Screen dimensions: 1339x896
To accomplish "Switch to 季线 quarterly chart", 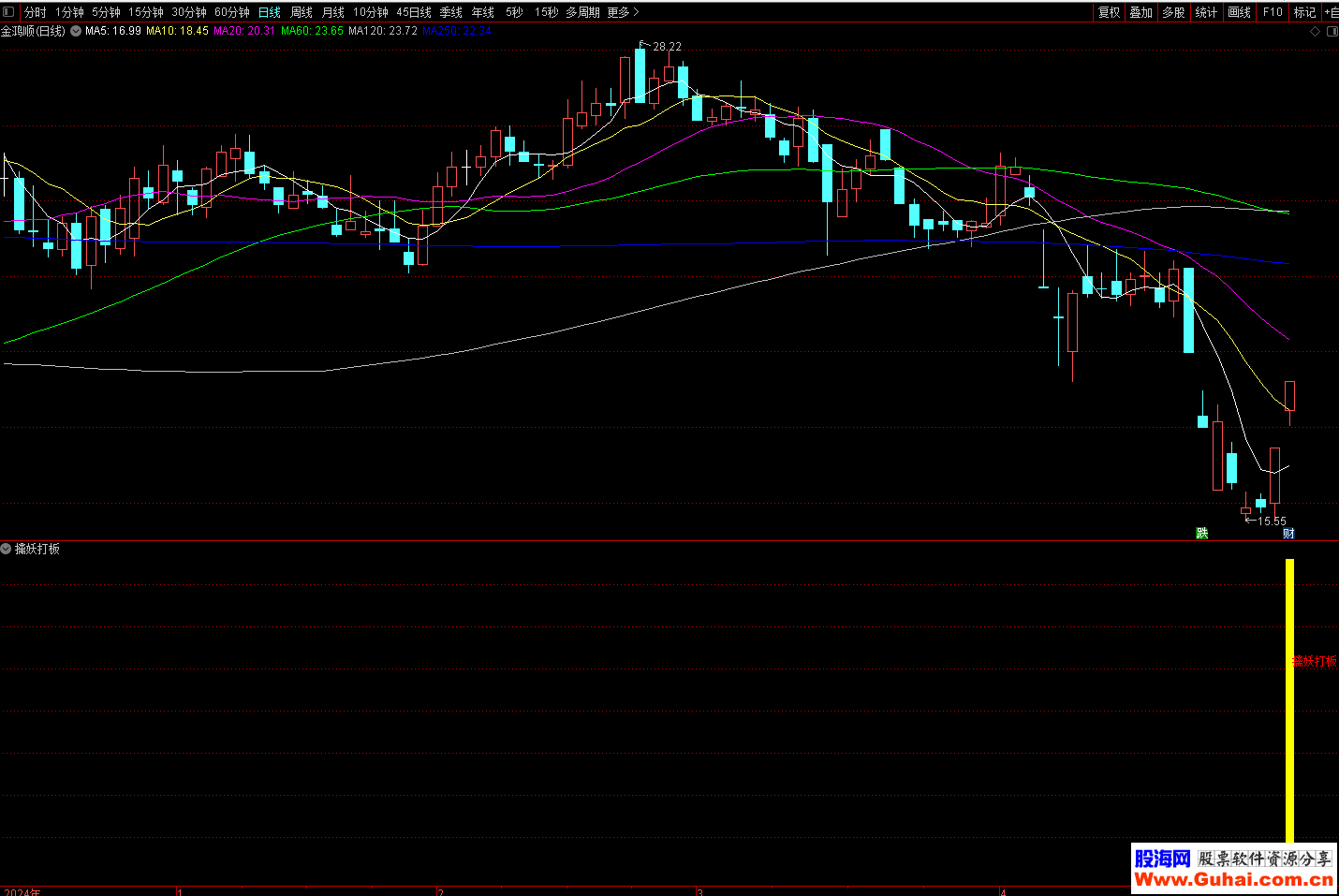I will (451, 12).
